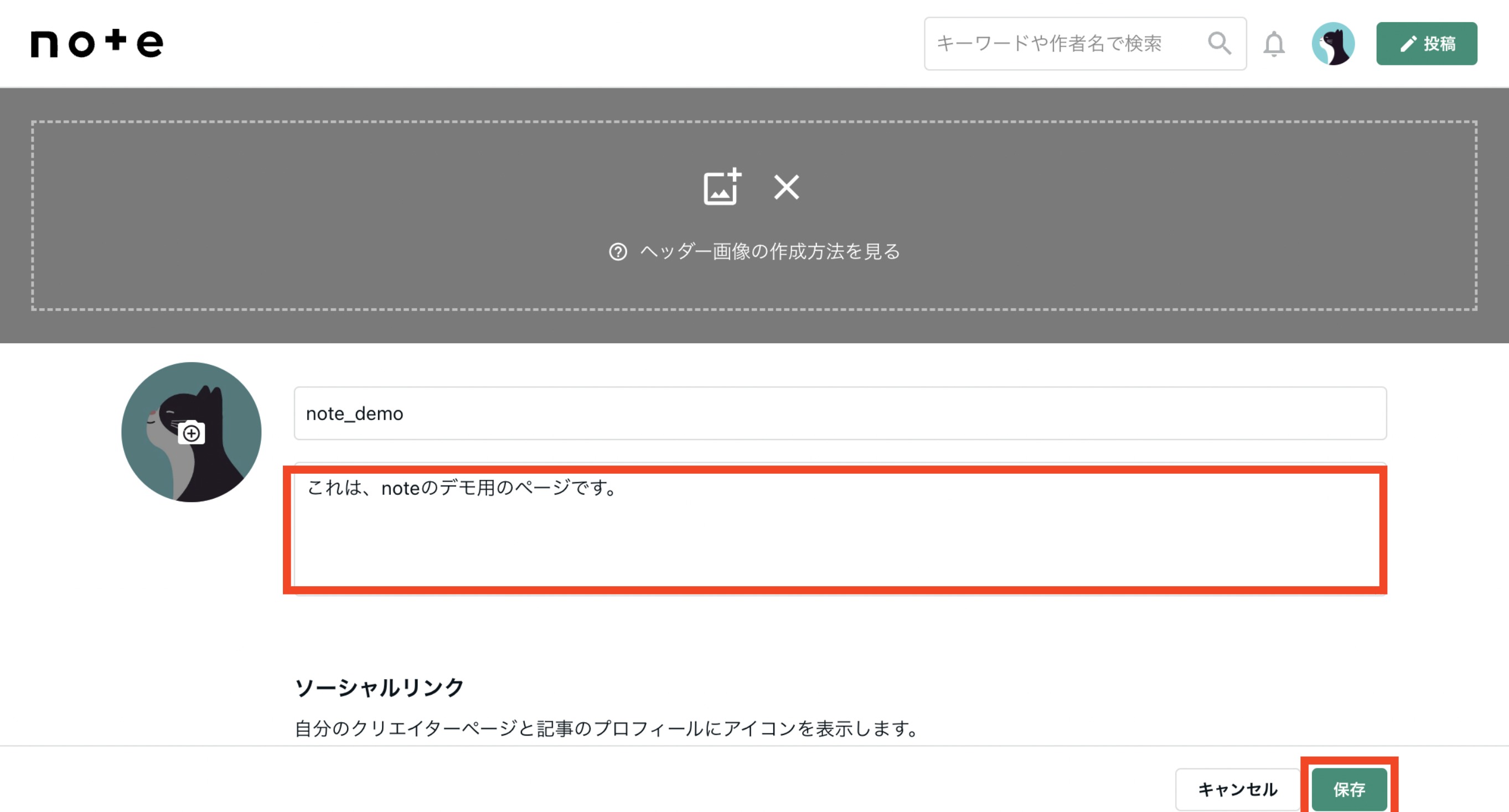The width and height of the screenshot is (1509, 812).
Task: Click the search magnifier icon
Action: 1219,43
